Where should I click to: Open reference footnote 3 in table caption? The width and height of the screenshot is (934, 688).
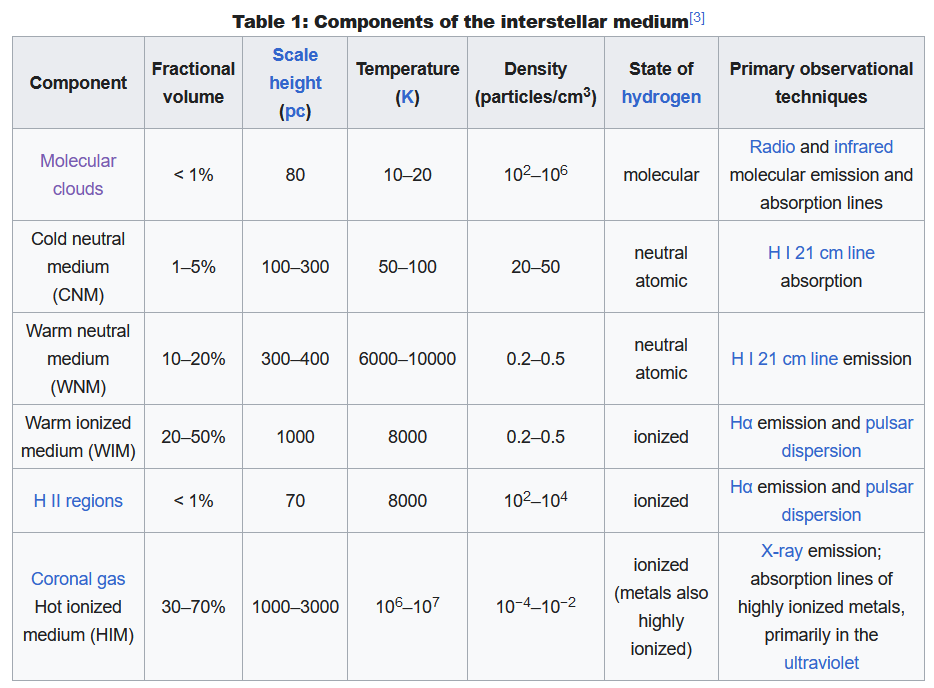(697, 18)
